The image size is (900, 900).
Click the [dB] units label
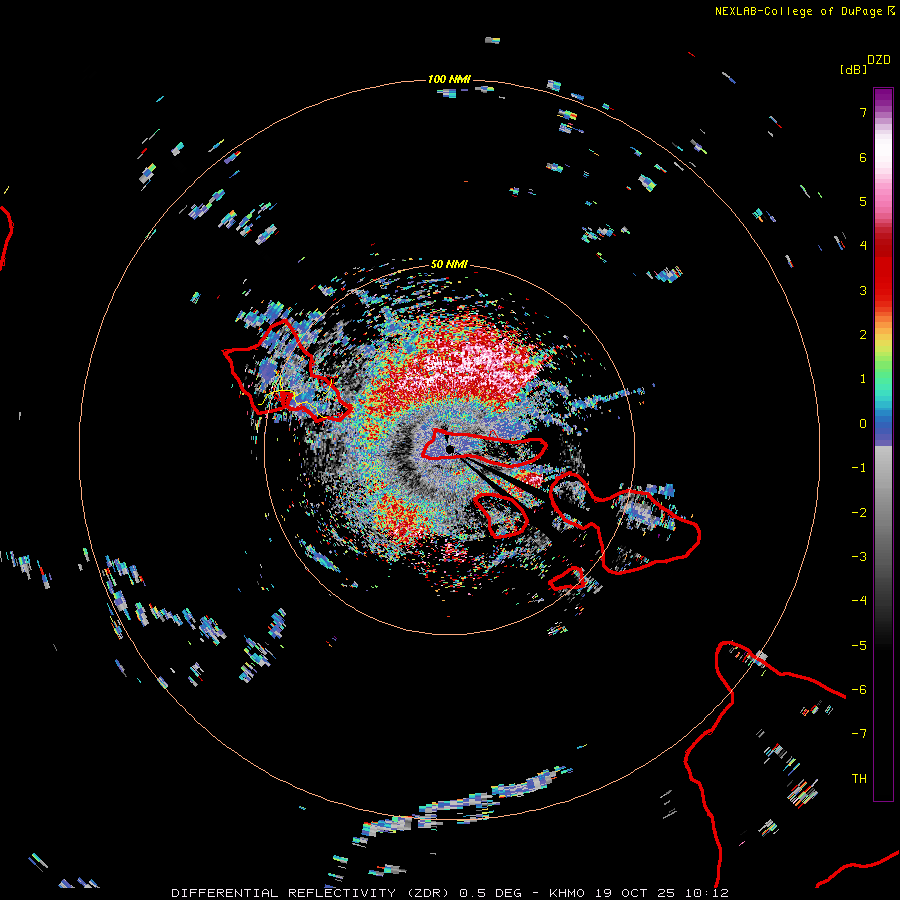853,69
